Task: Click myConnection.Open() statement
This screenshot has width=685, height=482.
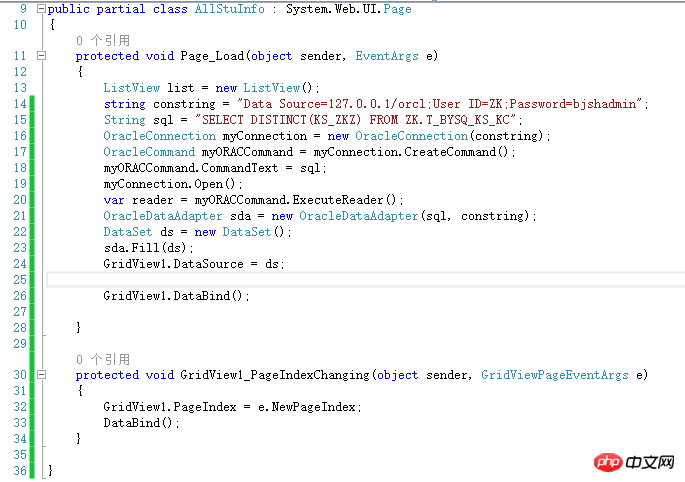Action: tap(173, 184)
